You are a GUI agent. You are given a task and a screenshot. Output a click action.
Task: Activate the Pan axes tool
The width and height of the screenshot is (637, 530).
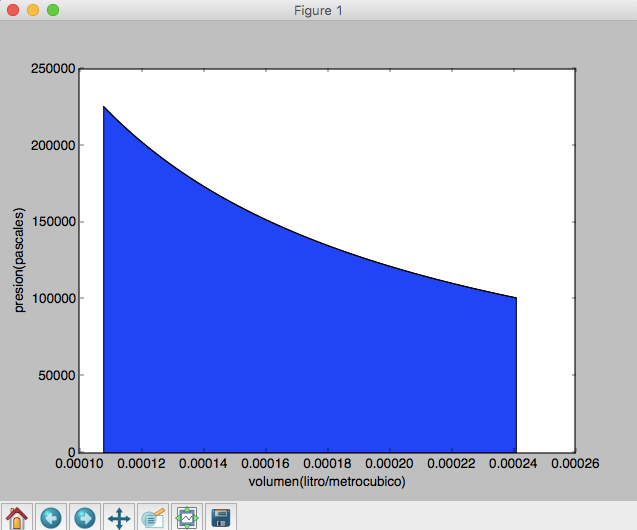pyautogui.click(x=119, y=517)
